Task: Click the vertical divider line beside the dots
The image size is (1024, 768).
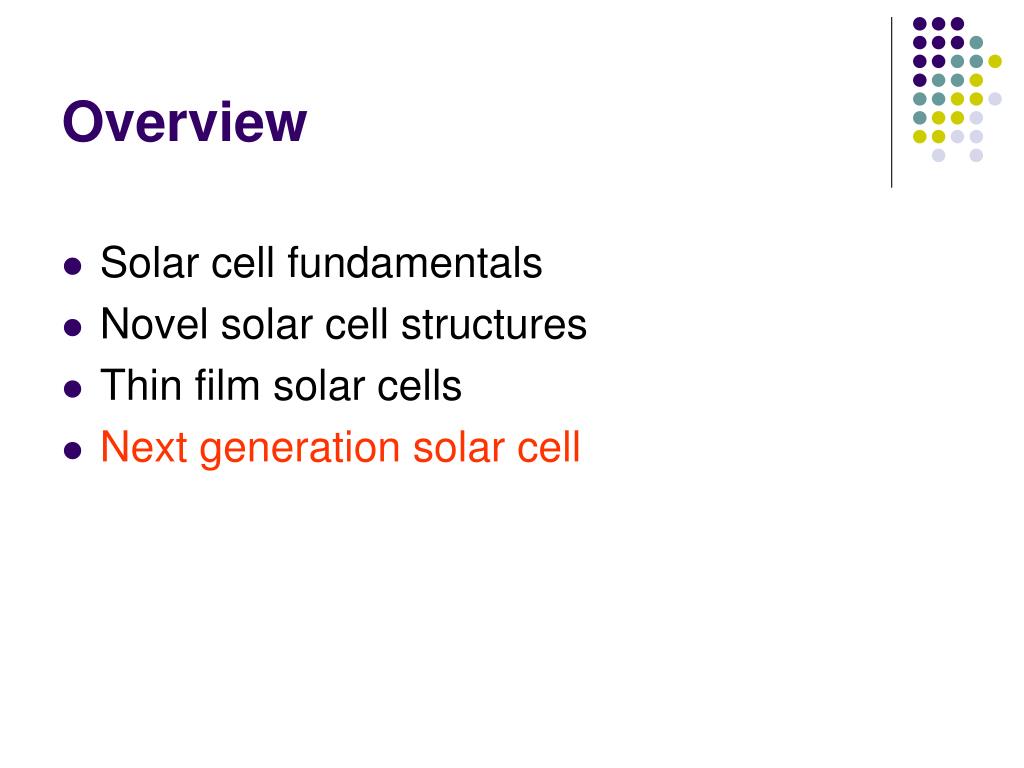Action: pyautogui.click(x=891, y=103)
